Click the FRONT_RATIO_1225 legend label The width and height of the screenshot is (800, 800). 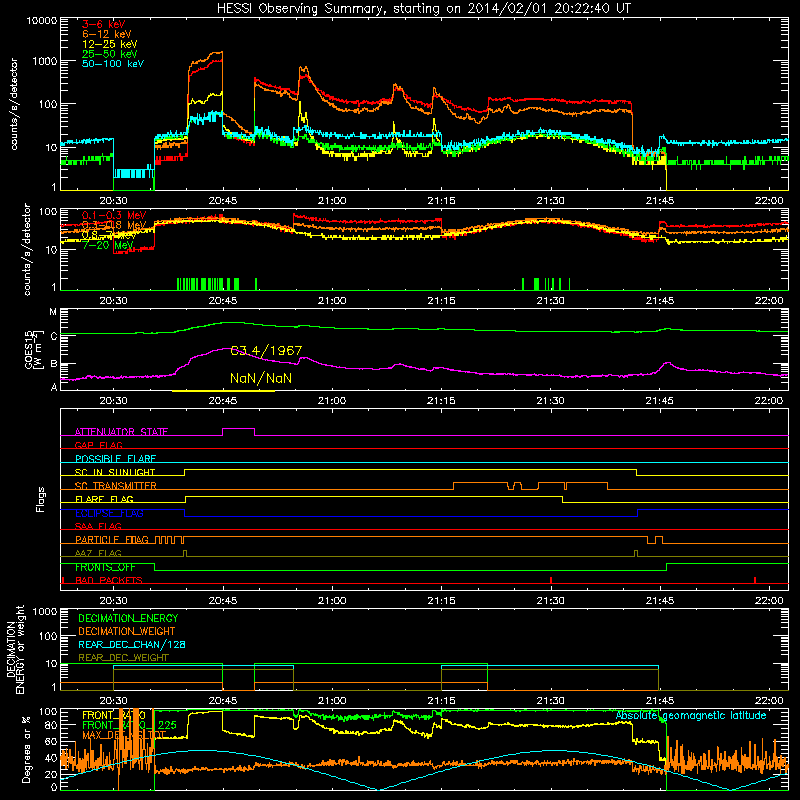(x=130, y=725)
